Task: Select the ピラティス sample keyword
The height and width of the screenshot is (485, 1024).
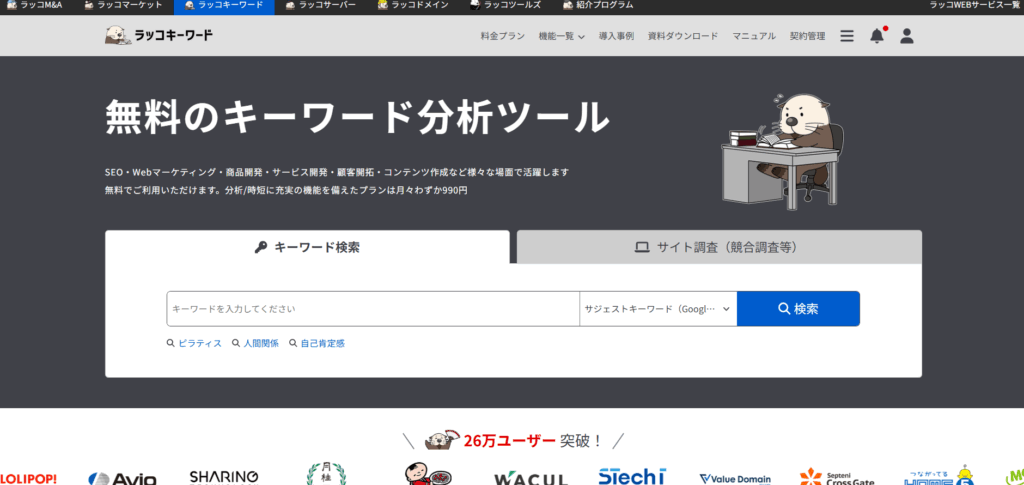Action: point(200,343)
